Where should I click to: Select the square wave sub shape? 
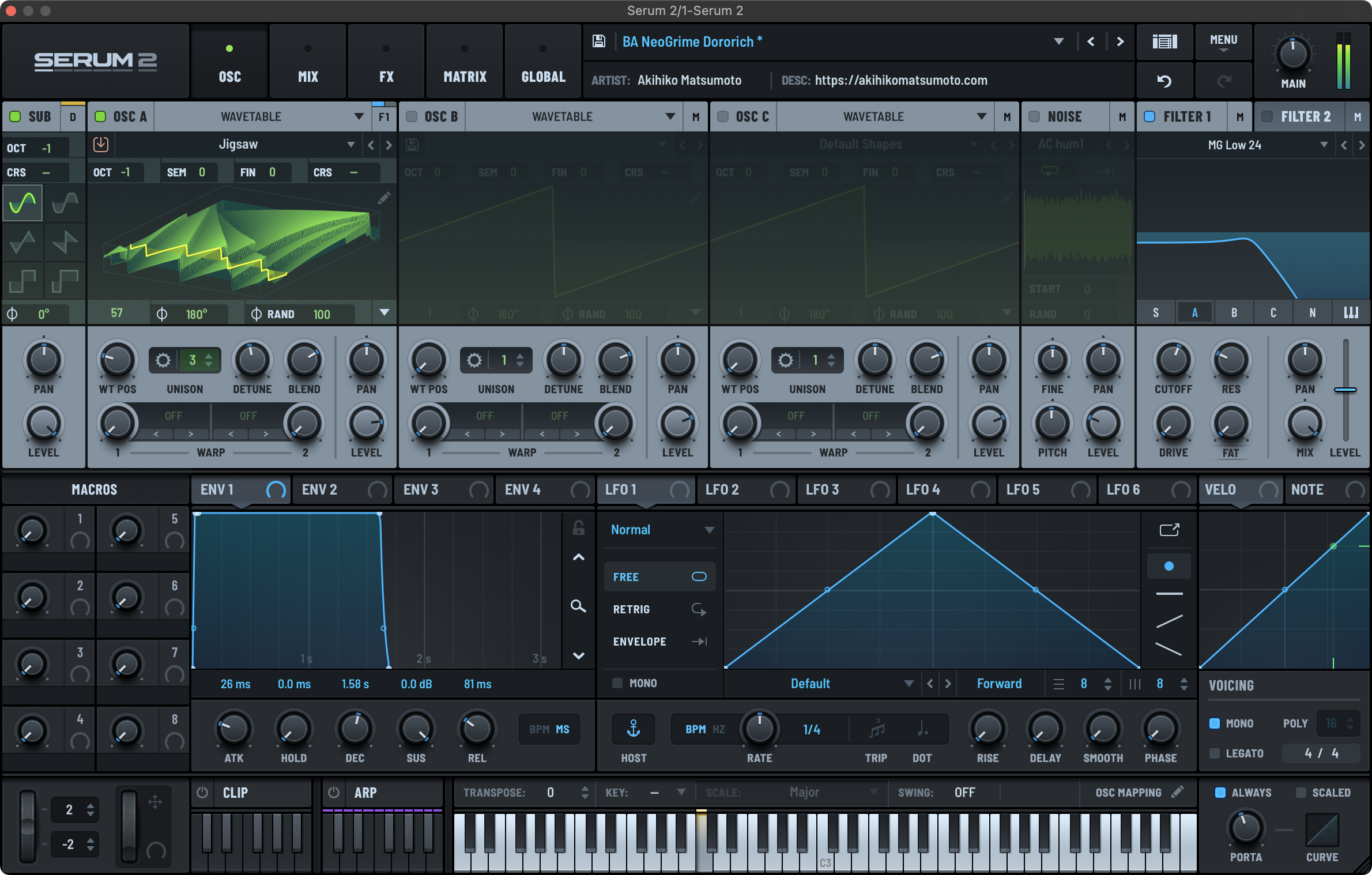pyautogui.click(x=22, y=281)
